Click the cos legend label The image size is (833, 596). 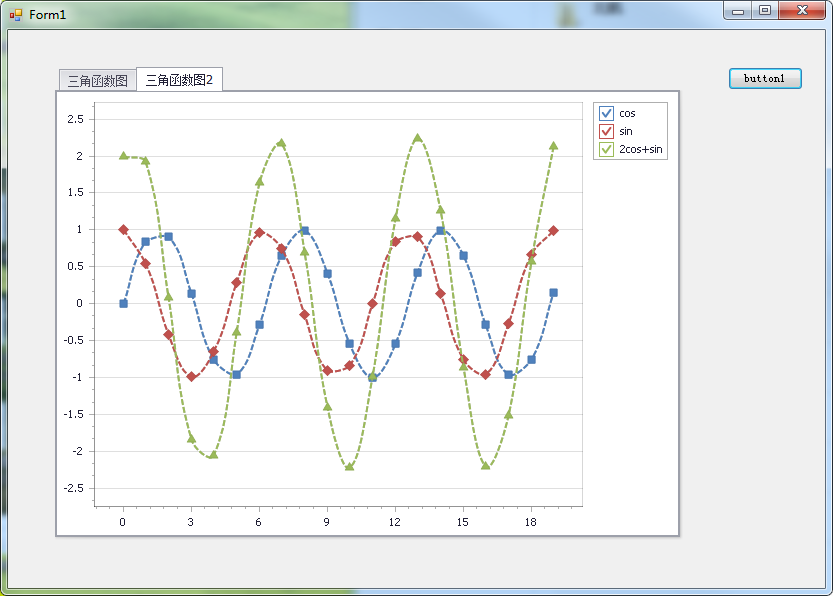click(x=627, y=113)
